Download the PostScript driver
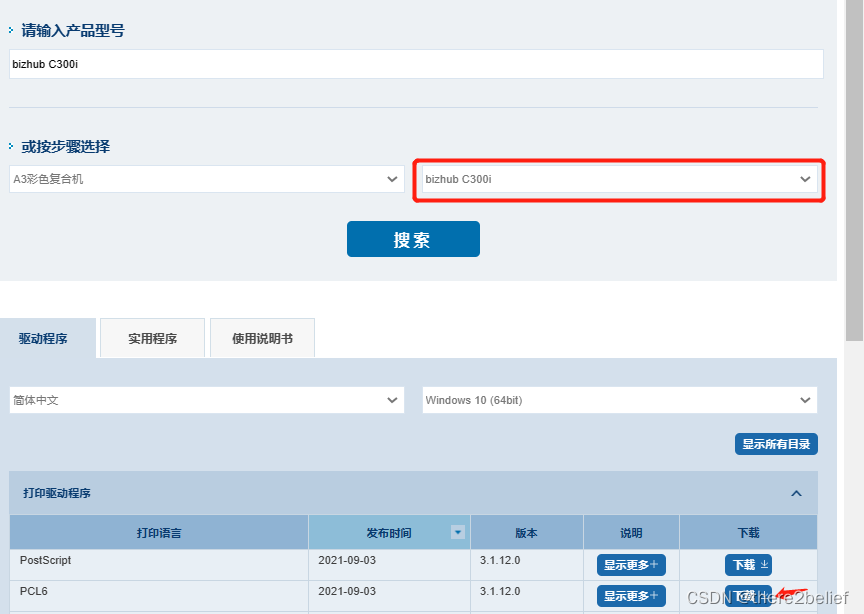The width and height of the screenshot is (864, 614). [x=748, y=565]
